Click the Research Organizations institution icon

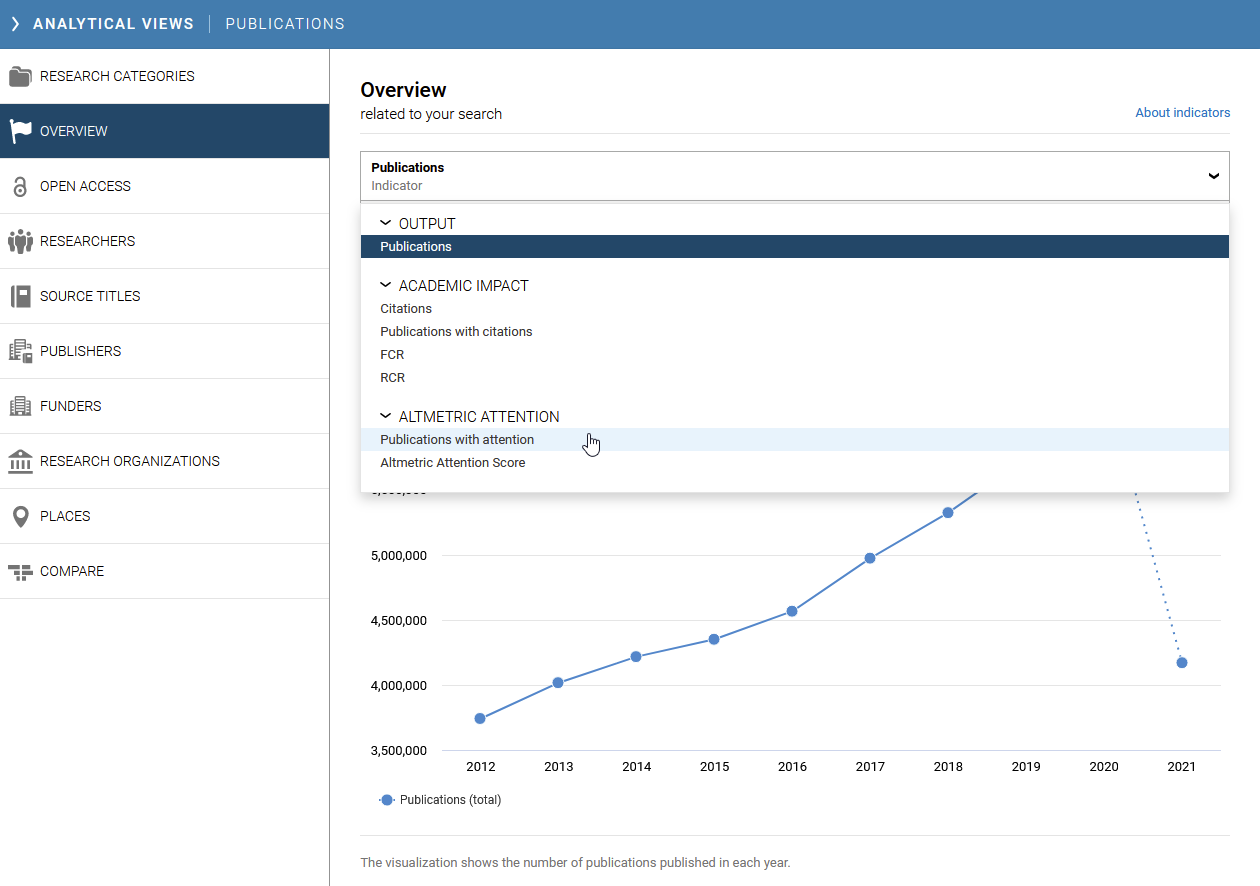click(x=20, y=461)
